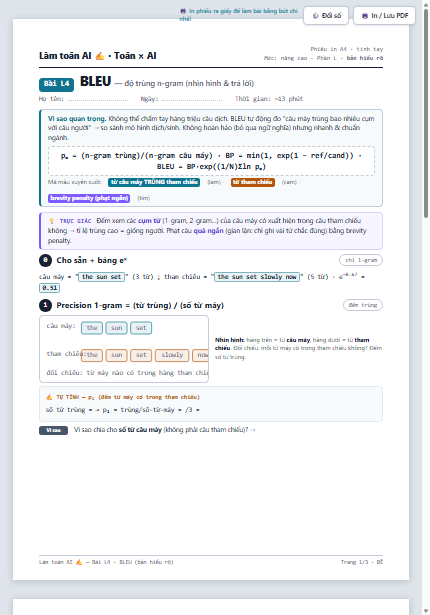Click the printer icon on In / Lưu PDF

click(x=365, y=16)
